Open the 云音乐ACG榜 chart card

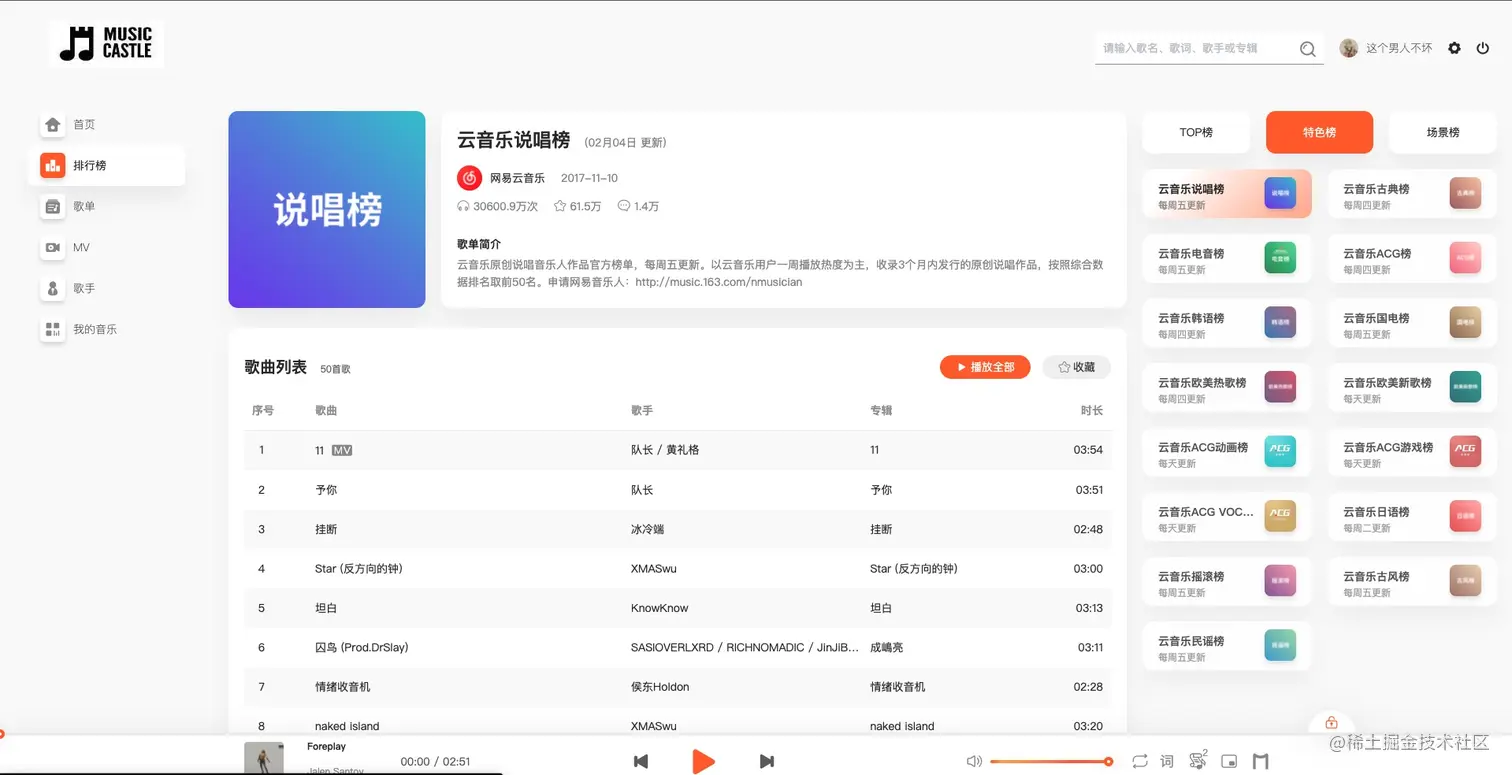[1412, 258]
